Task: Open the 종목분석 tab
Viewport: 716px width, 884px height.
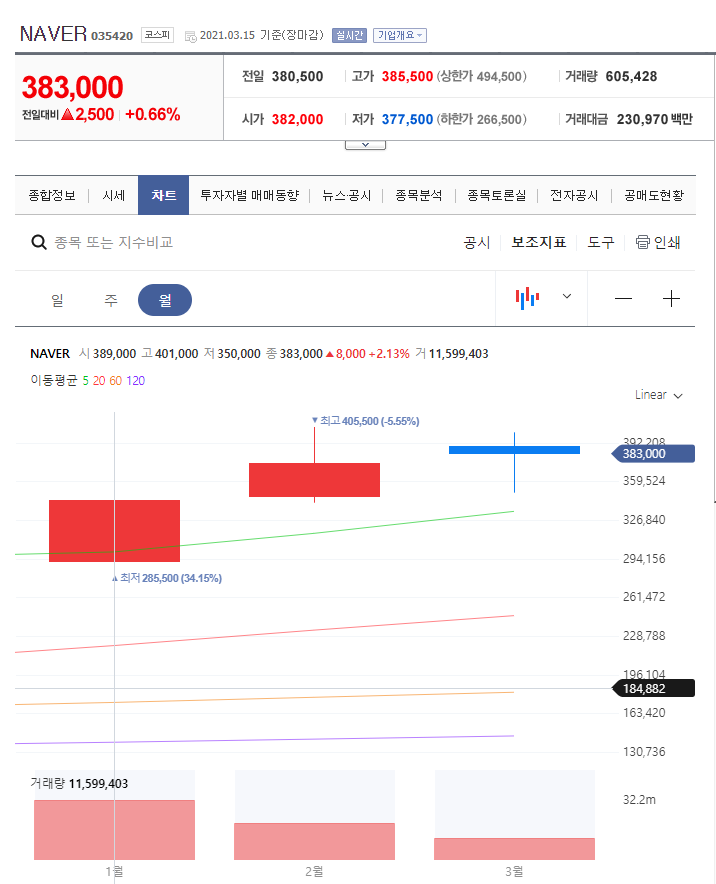Action: pos(419,196)
